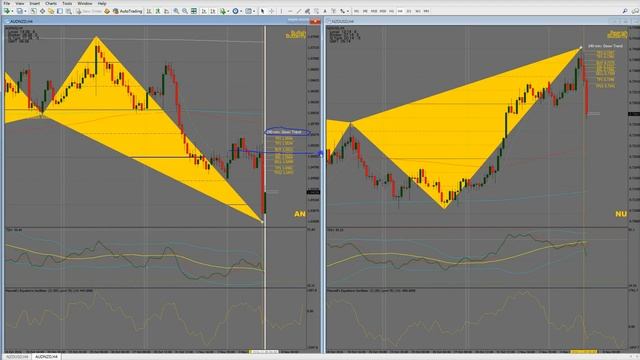
Task: Select the trendline drawing tool
Action: (299, 11)
